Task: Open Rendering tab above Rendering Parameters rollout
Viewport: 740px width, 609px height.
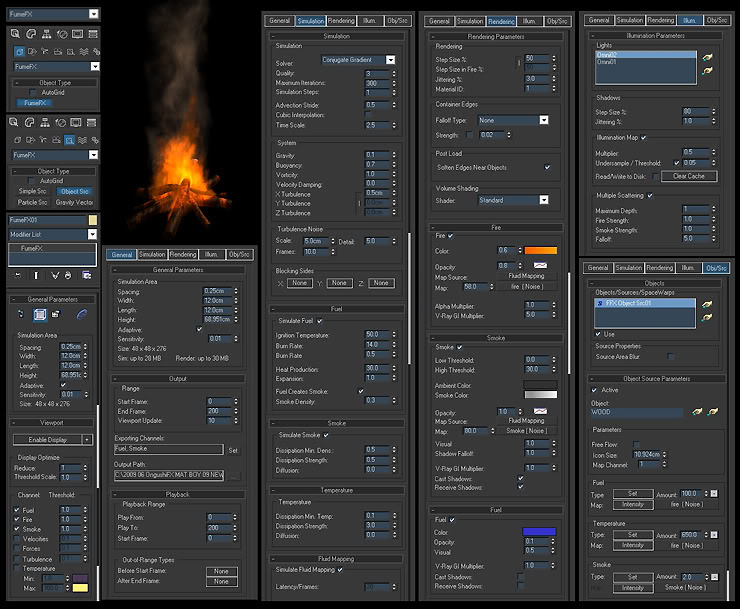Action: (x=501, y=21)
